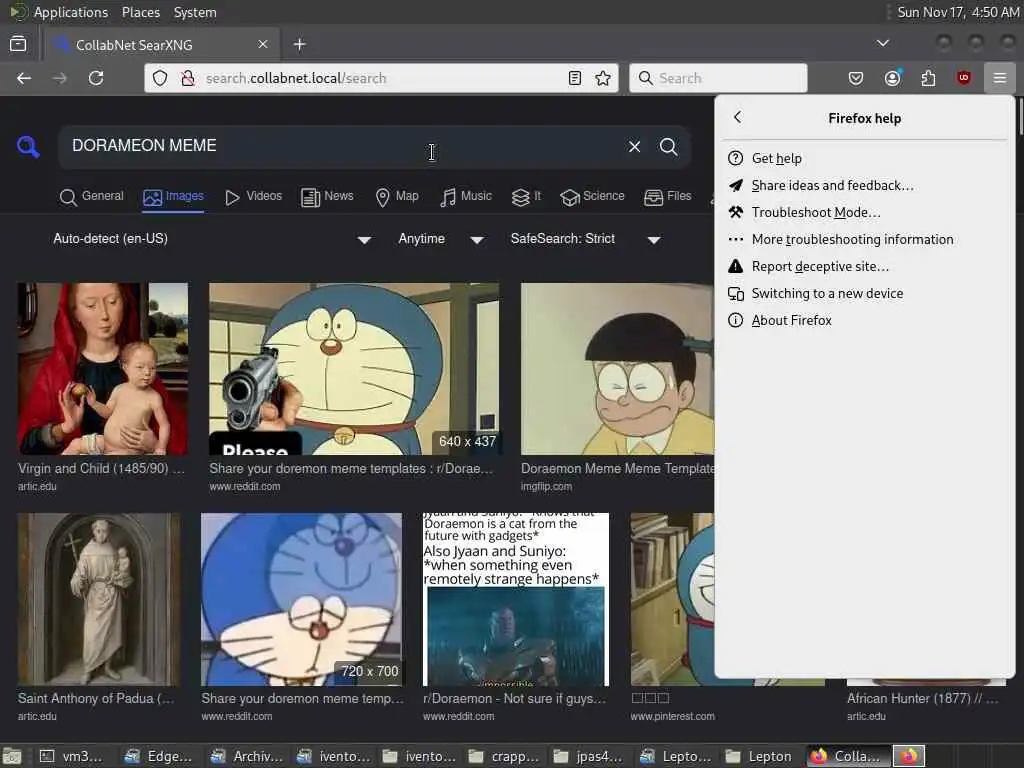Switch to Lepton folder taskbar item
1024x768 pixels.
pyautogui.click(x=761, y=756)
